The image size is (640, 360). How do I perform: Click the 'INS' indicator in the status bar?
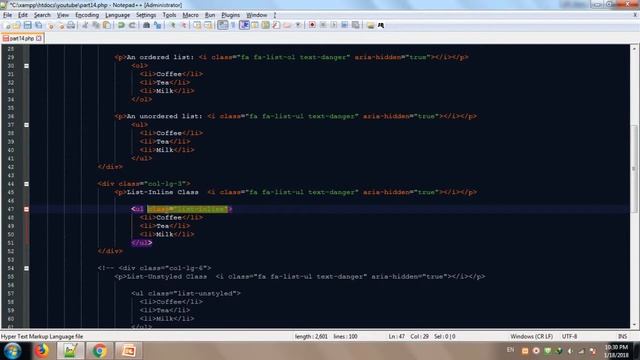[x=622, y=336]
